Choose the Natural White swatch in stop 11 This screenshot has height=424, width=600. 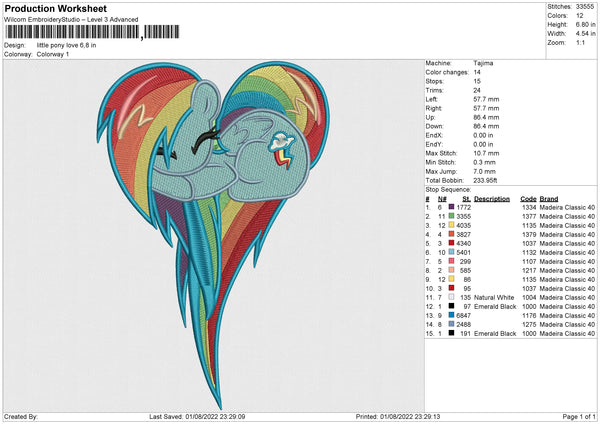(x=452, y=297)
